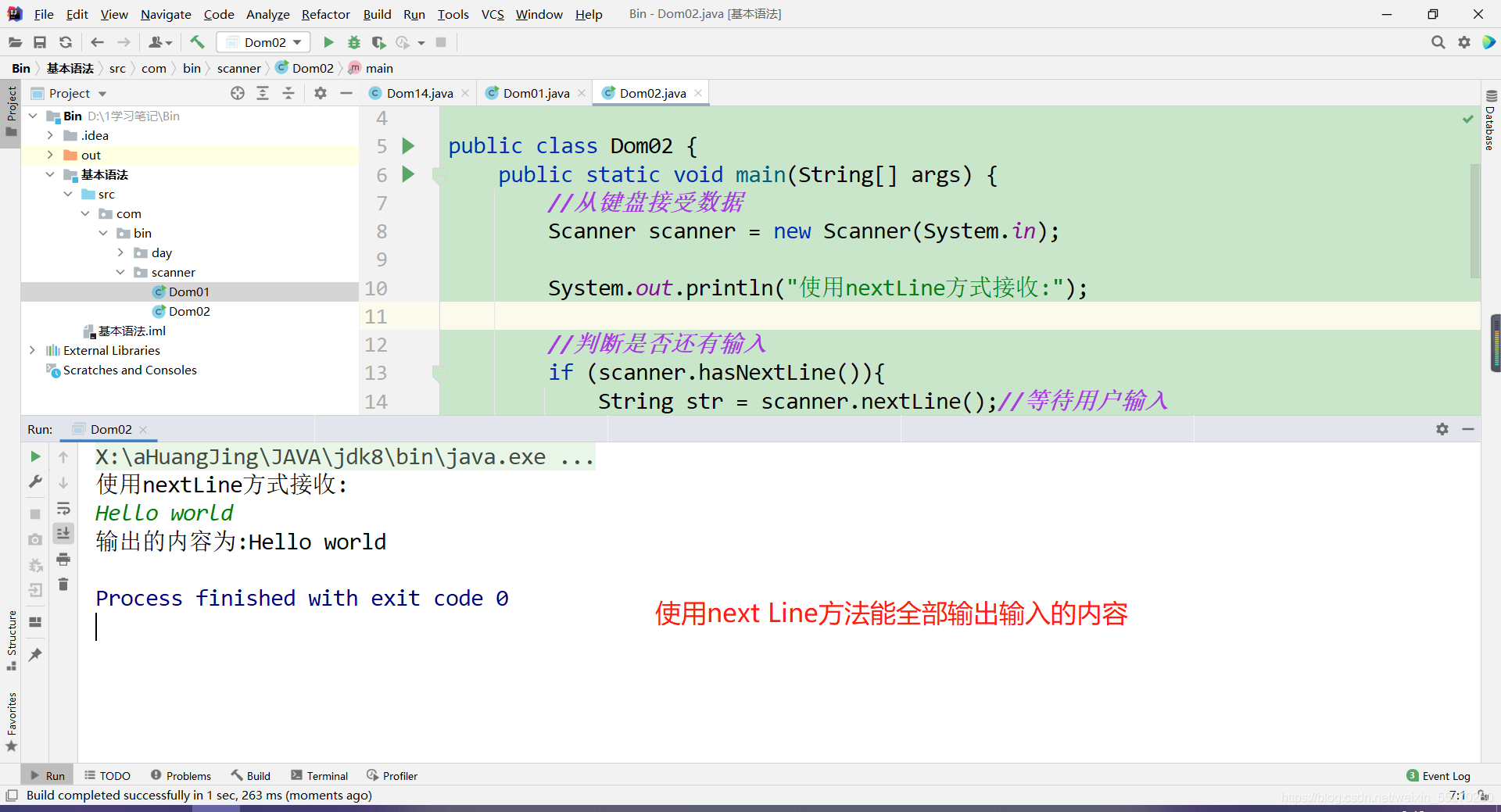
Task: Open the VCS menu
Action: pyautogui.click(x=493, y=14)
